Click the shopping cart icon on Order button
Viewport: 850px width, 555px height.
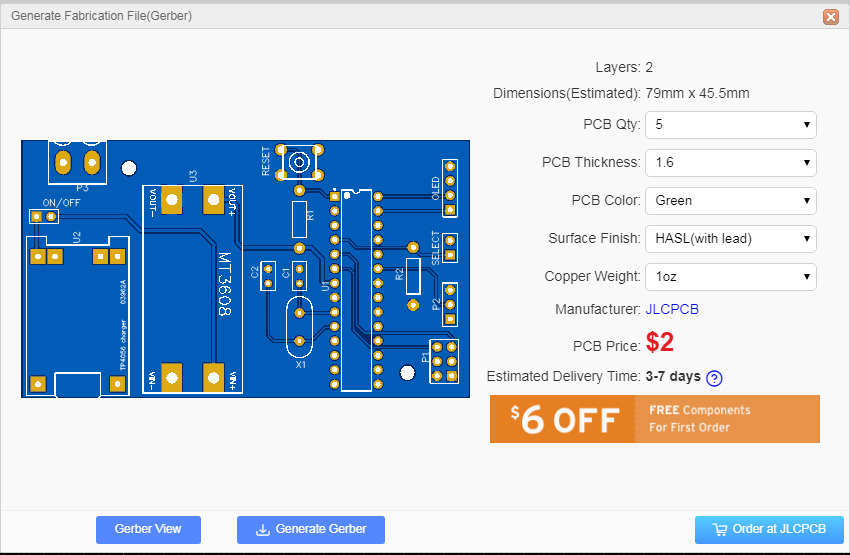(x=719, y=530)
